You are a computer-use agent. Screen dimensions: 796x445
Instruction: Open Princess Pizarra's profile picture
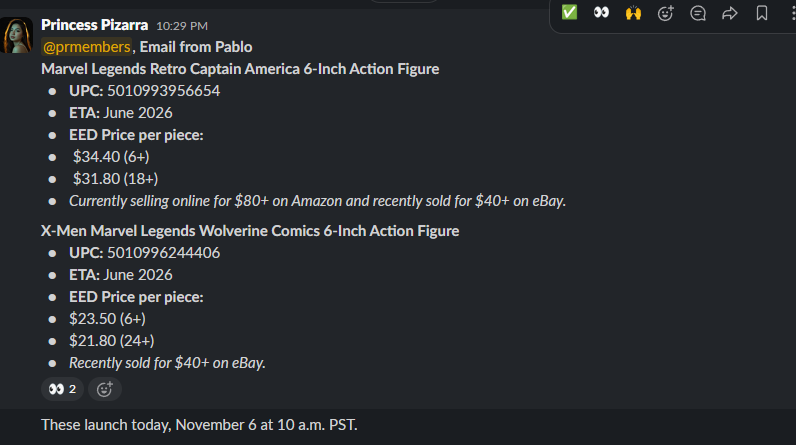point(17,36)
